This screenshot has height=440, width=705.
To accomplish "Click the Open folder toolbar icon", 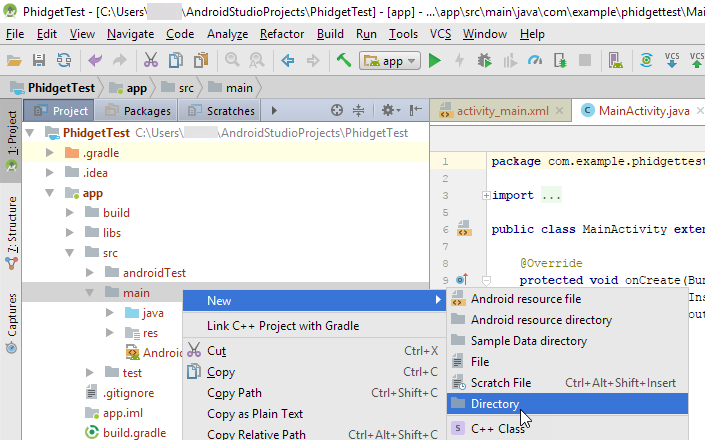I will (14, 60).
